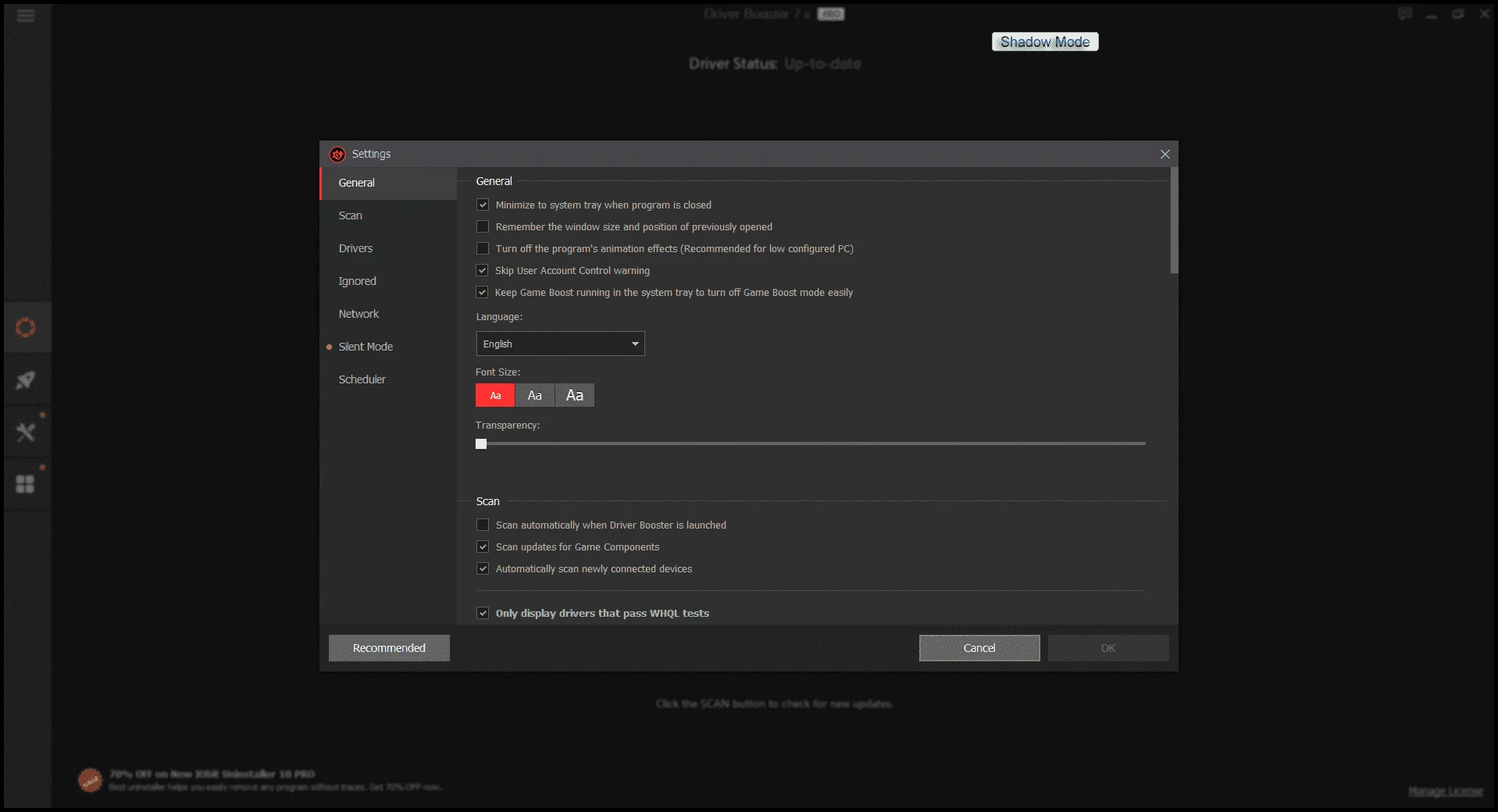
Task: Select the Drivers settings tab
Action: (388, 248)
